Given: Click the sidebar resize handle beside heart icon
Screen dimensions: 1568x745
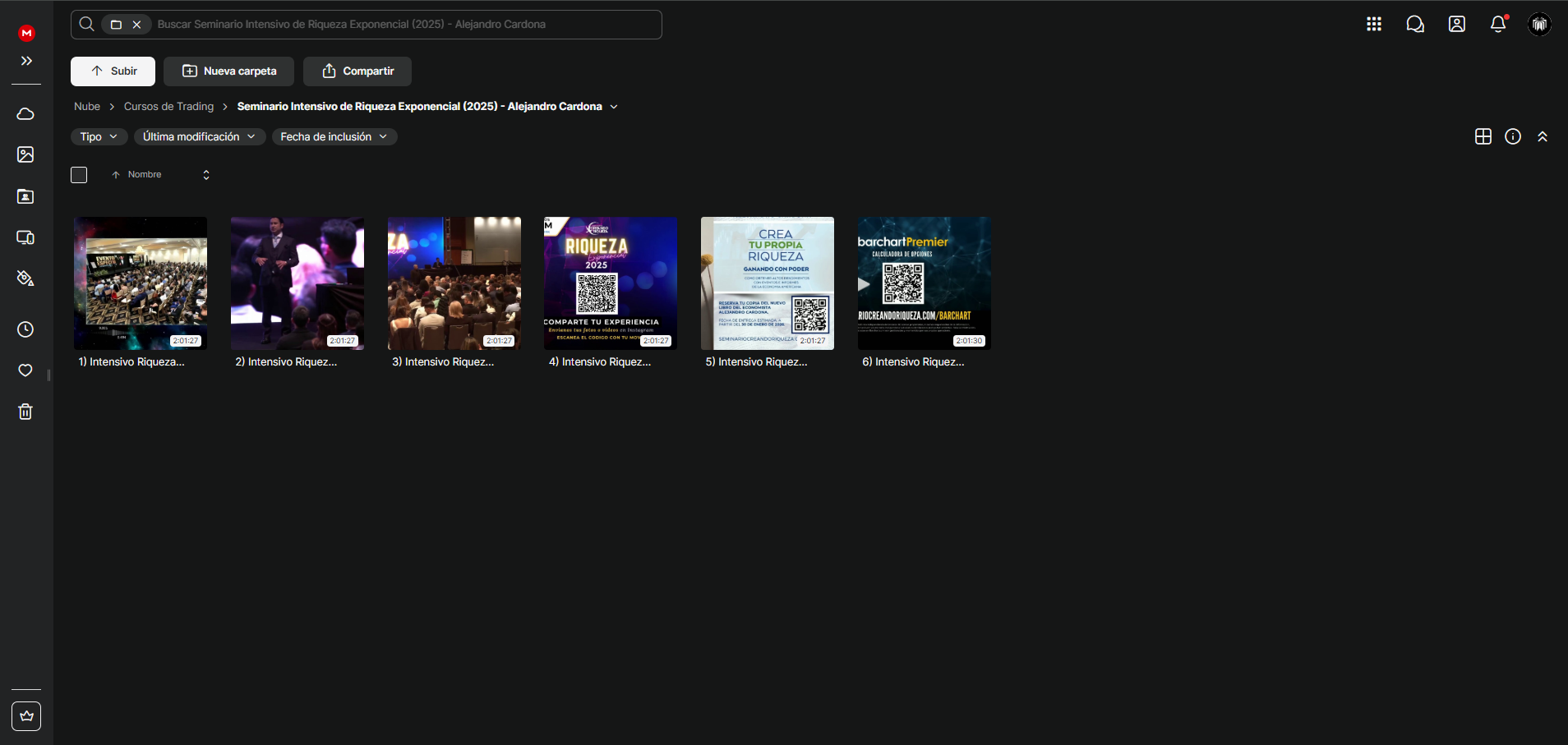Looking at the screenshot, I should pos(49,375).
